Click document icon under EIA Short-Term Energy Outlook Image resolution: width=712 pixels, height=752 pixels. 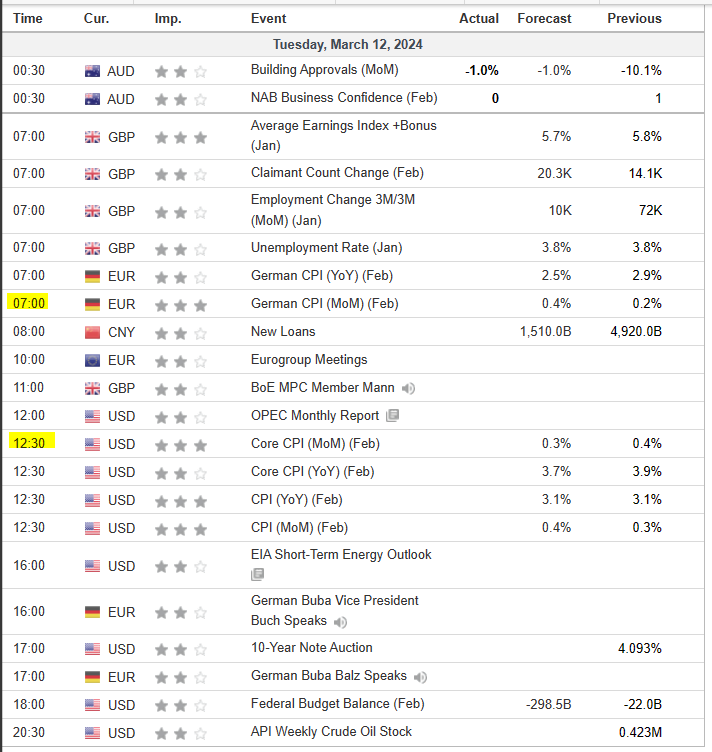tap(258, 574)
